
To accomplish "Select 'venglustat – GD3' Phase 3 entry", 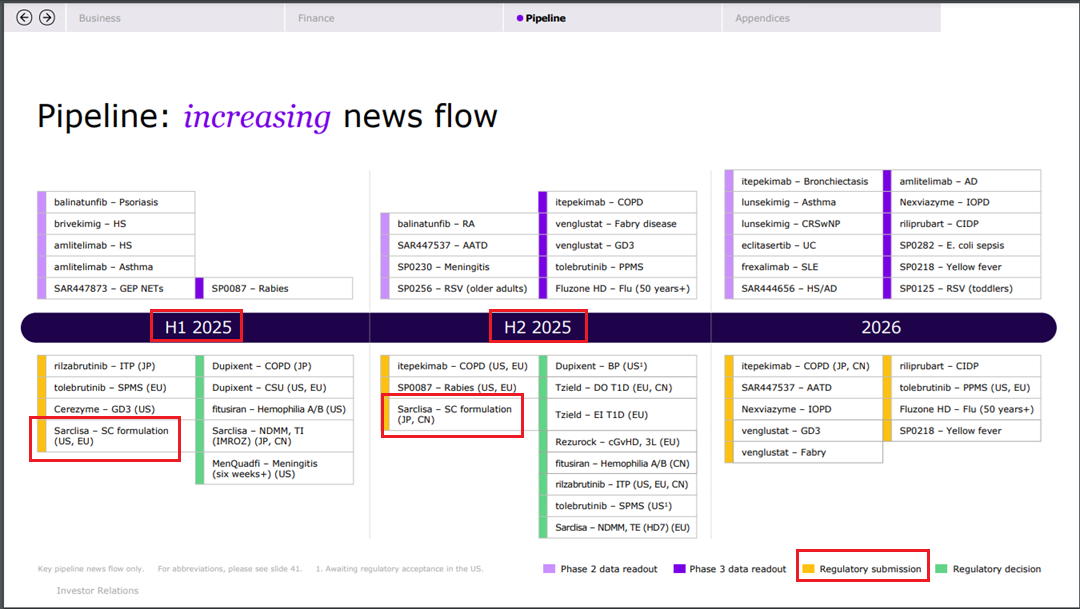I will 617,245.
